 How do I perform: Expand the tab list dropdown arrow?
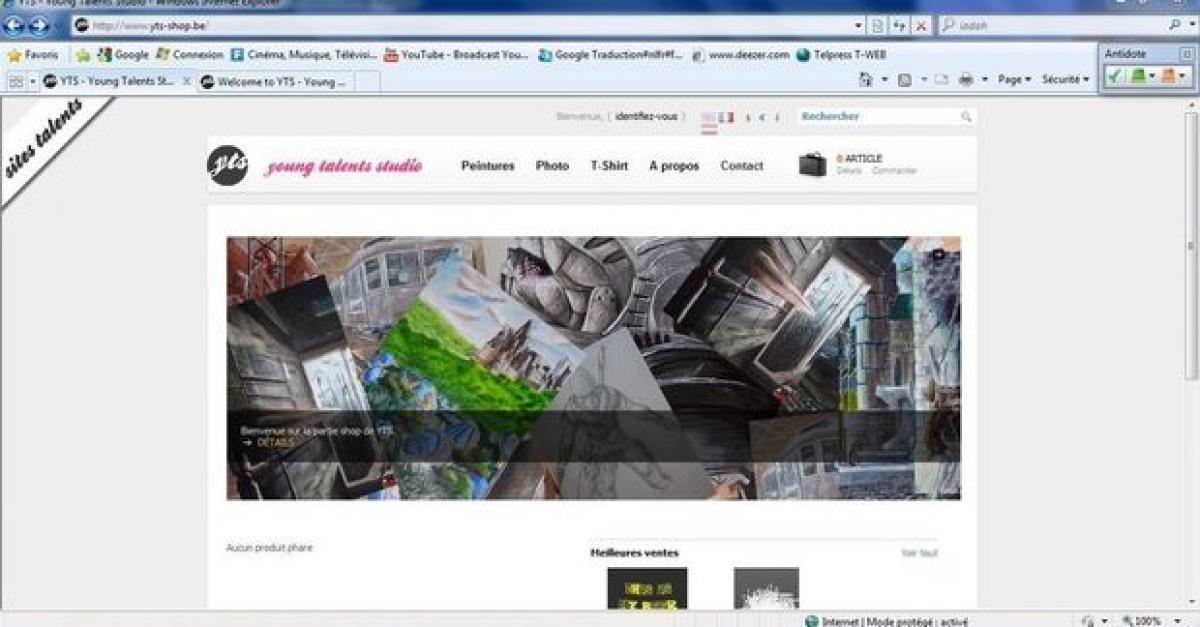click(x=32, y=82)
